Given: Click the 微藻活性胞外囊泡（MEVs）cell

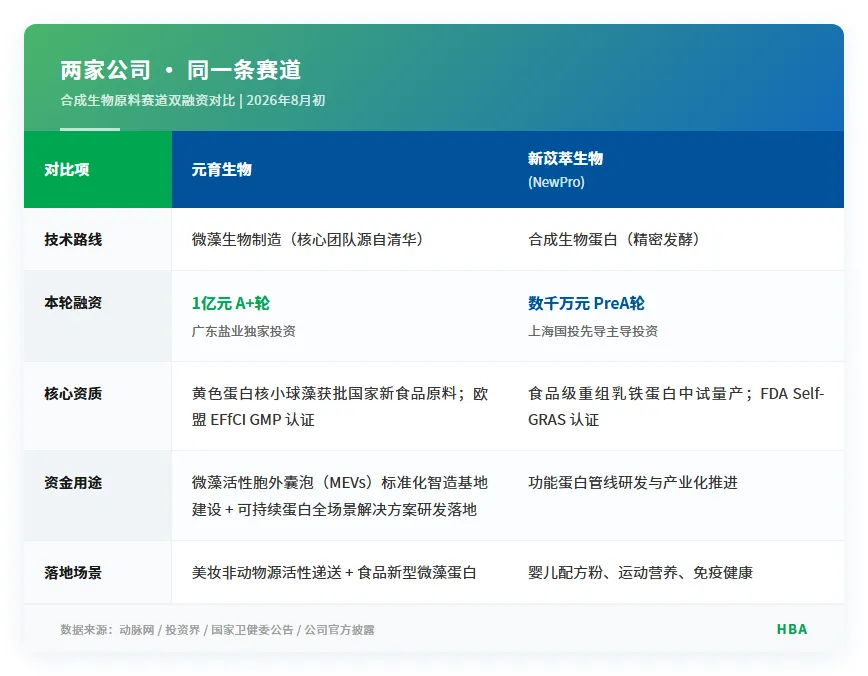Looking at the screenshot, I should pyautogui.click(x=340, y=496).
